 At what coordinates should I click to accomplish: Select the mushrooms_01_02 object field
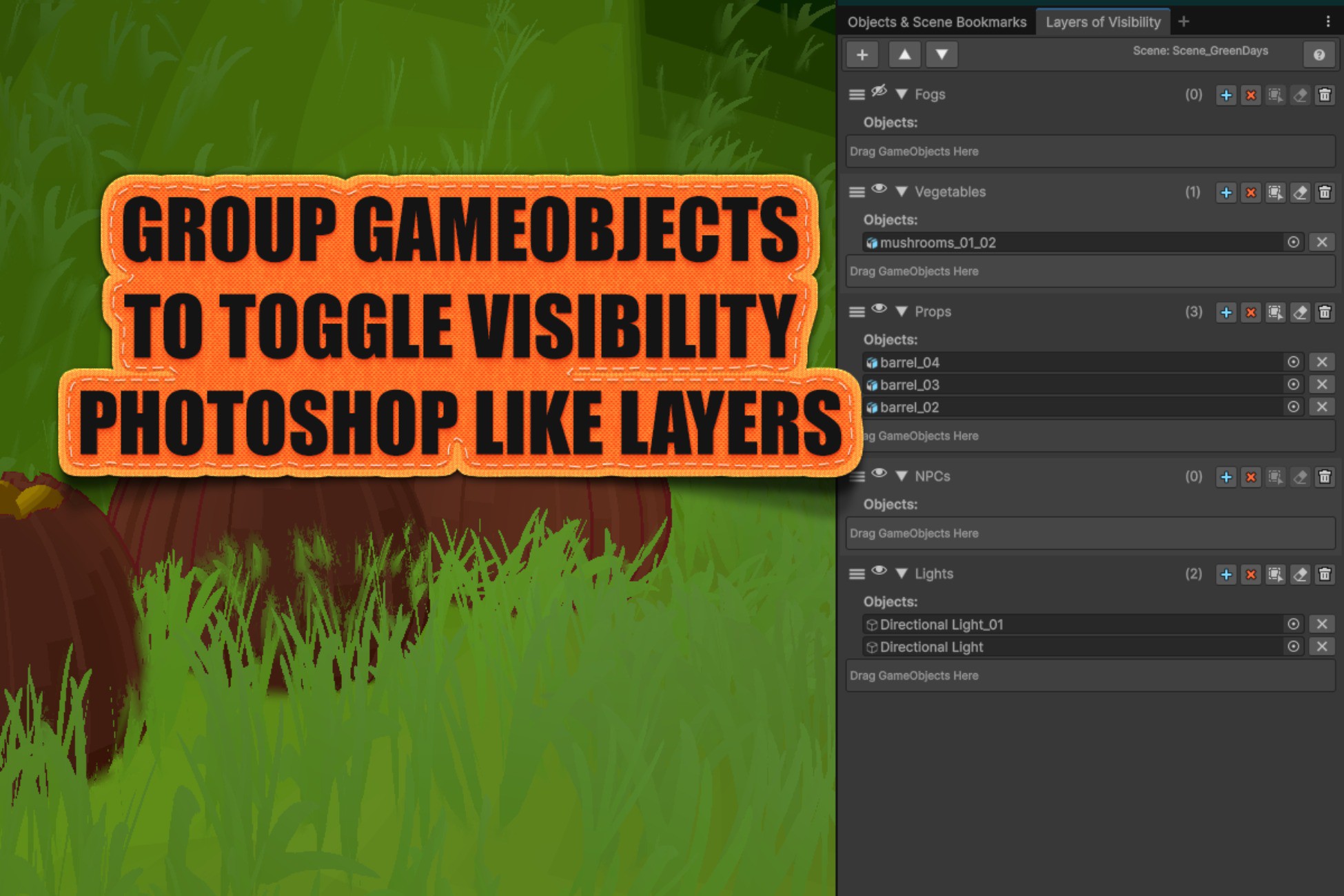1083,243
